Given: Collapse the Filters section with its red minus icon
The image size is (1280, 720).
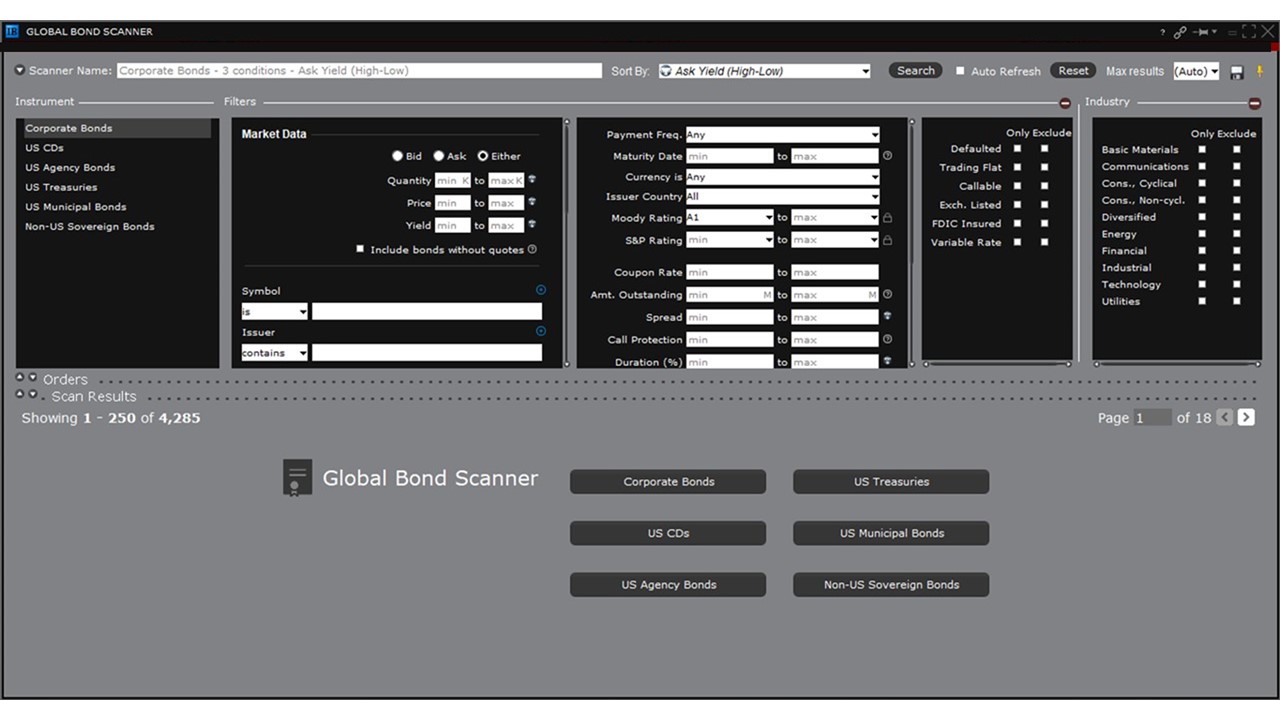Looking at the screenshot, I should (x=1063, y=102).
